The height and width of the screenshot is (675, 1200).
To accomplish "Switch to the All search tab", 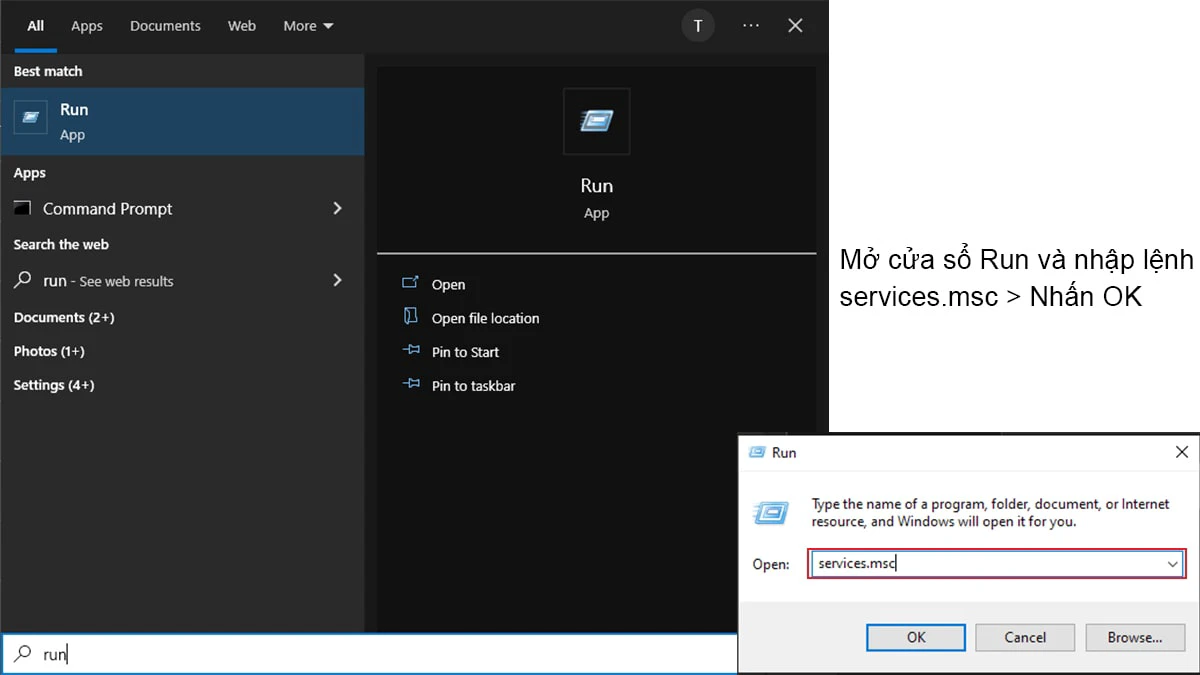I will point(35,26).
